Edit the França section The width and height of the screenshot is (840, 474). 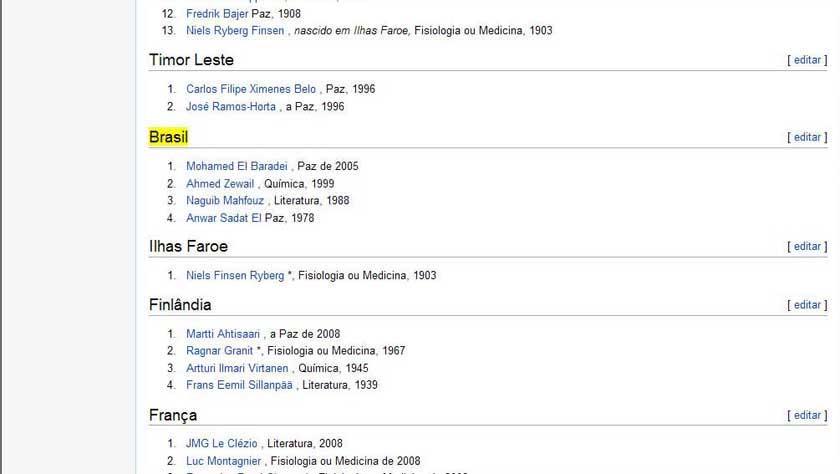click(x=807, y=415)
